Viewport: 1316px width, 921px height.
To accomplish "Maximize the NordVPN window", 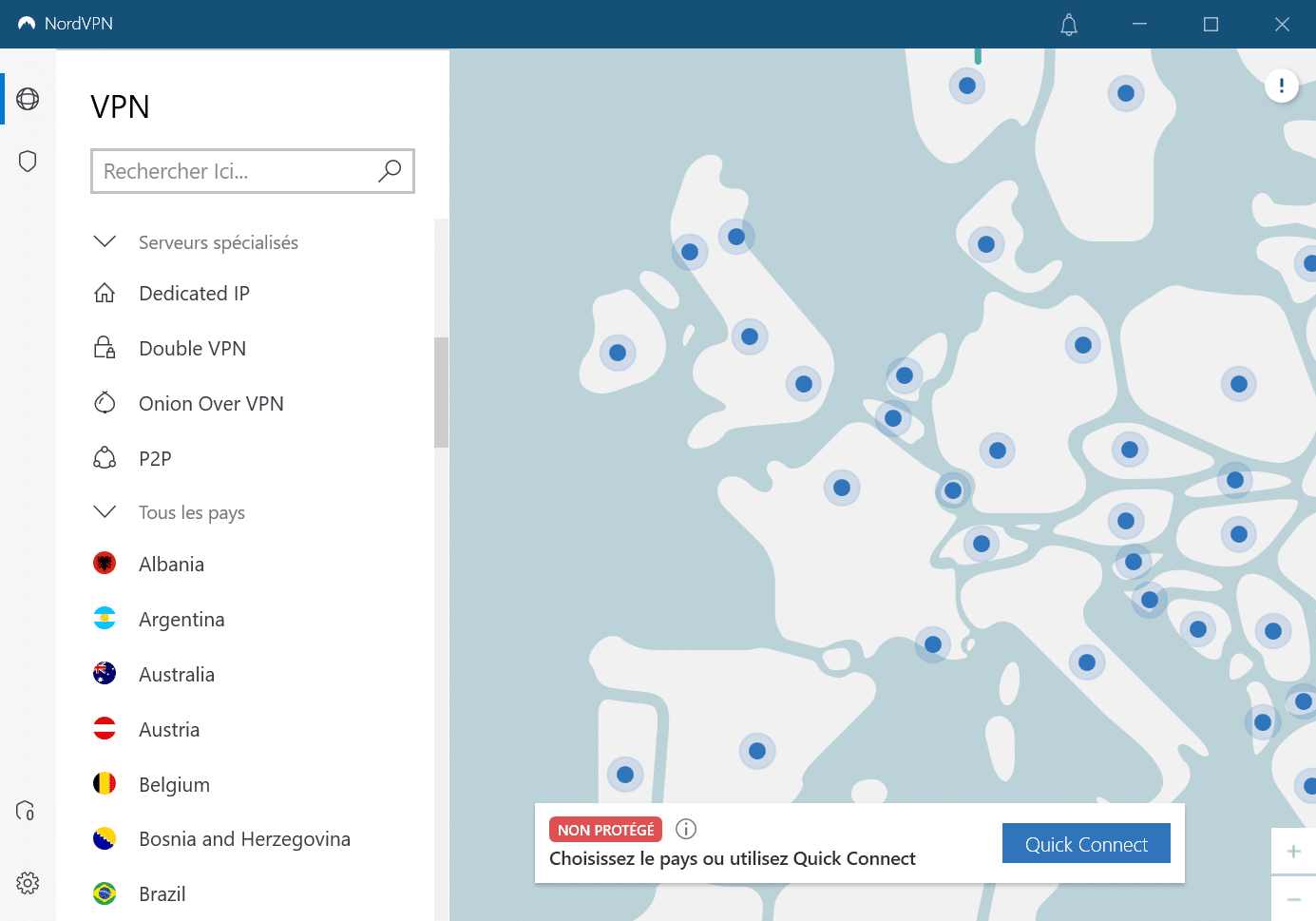I will [1211, 24].
